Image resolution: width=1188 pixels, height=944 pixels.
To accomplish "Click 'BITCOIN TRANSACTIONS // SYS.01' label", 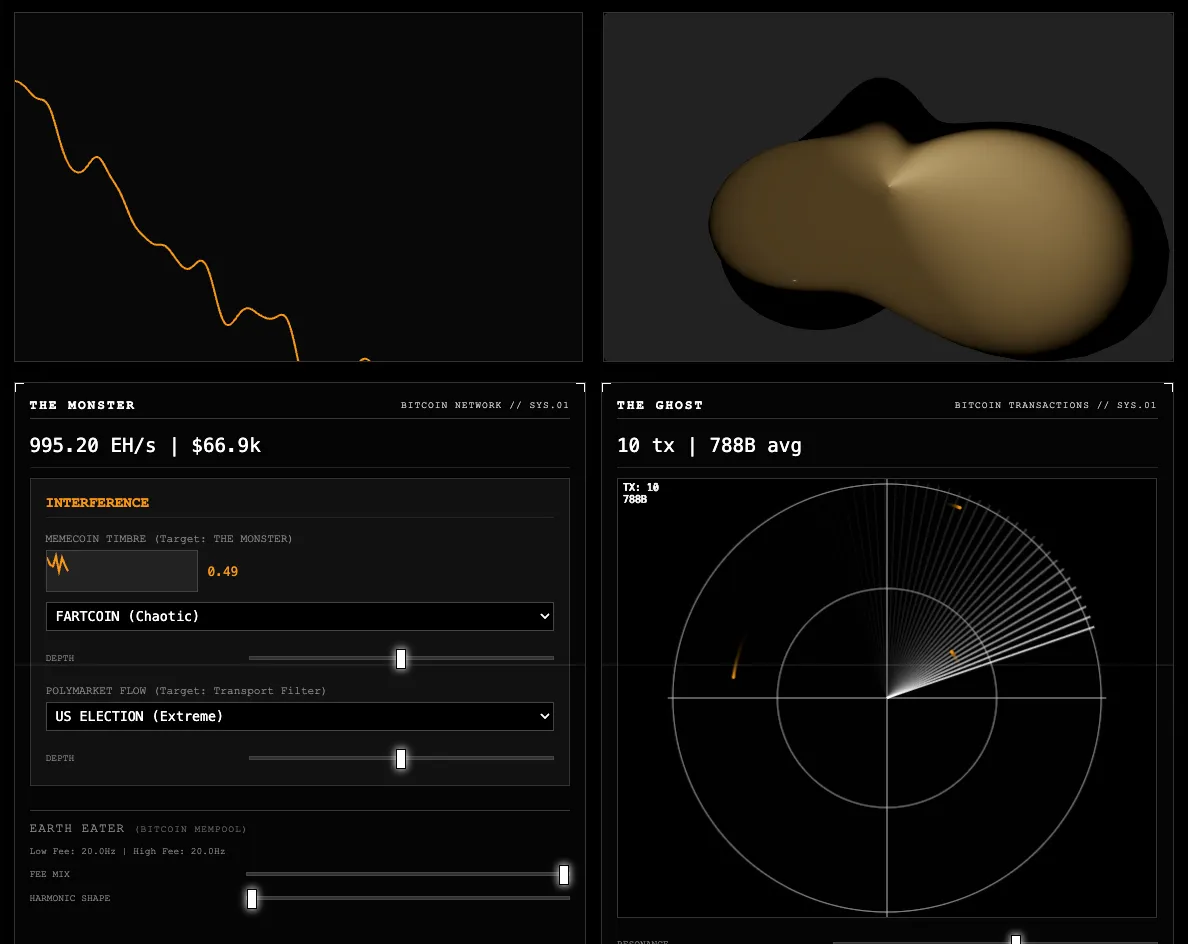I will click(1055, 405).
